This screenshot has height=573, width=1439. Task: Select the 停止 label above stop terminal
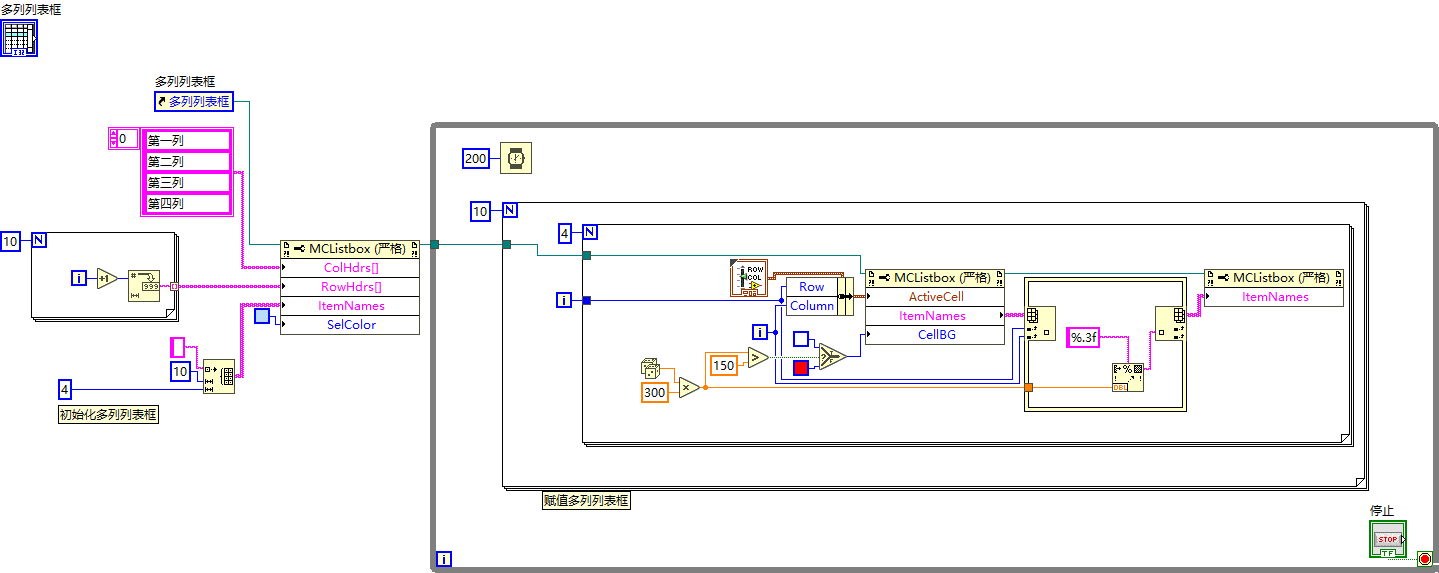(1381, 511)
